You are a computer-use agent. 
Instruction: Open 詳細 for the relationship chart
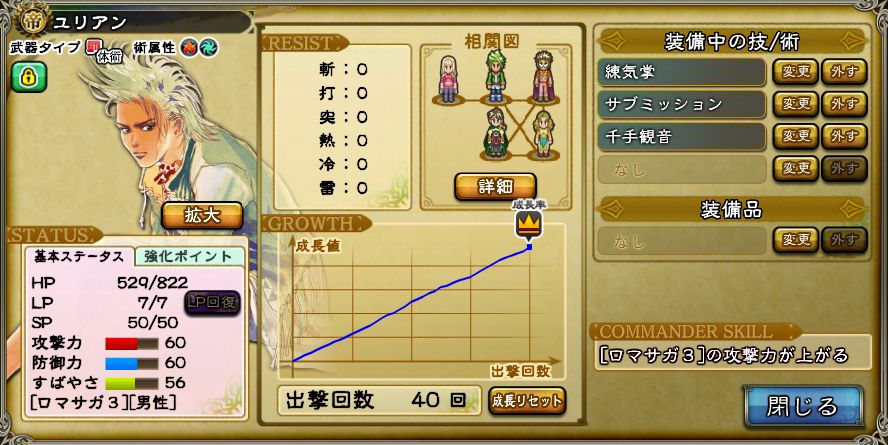click(496, 186)
